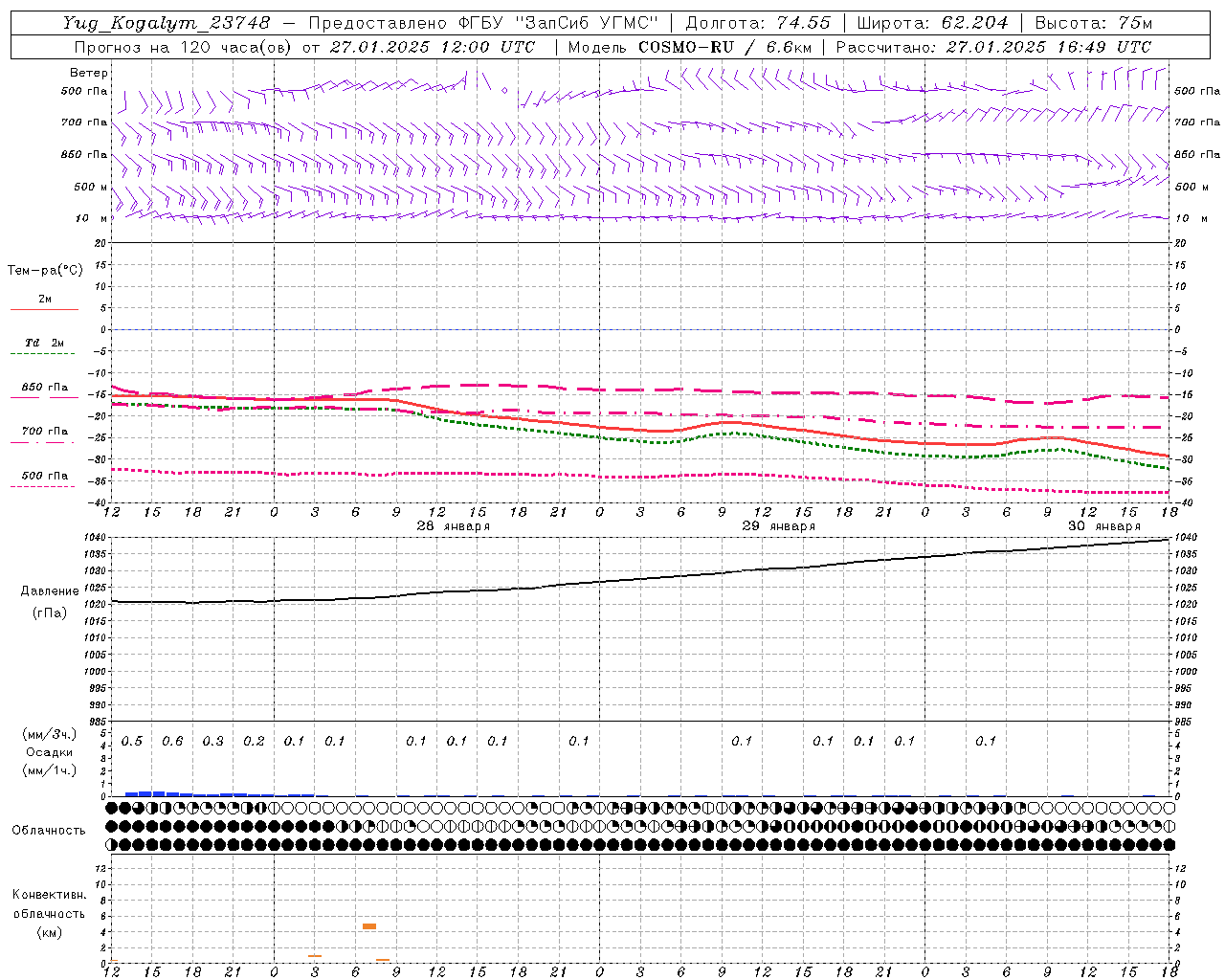
Task: Click the 'Конвективн.' convective cloud label
Action: pos(49,895)
